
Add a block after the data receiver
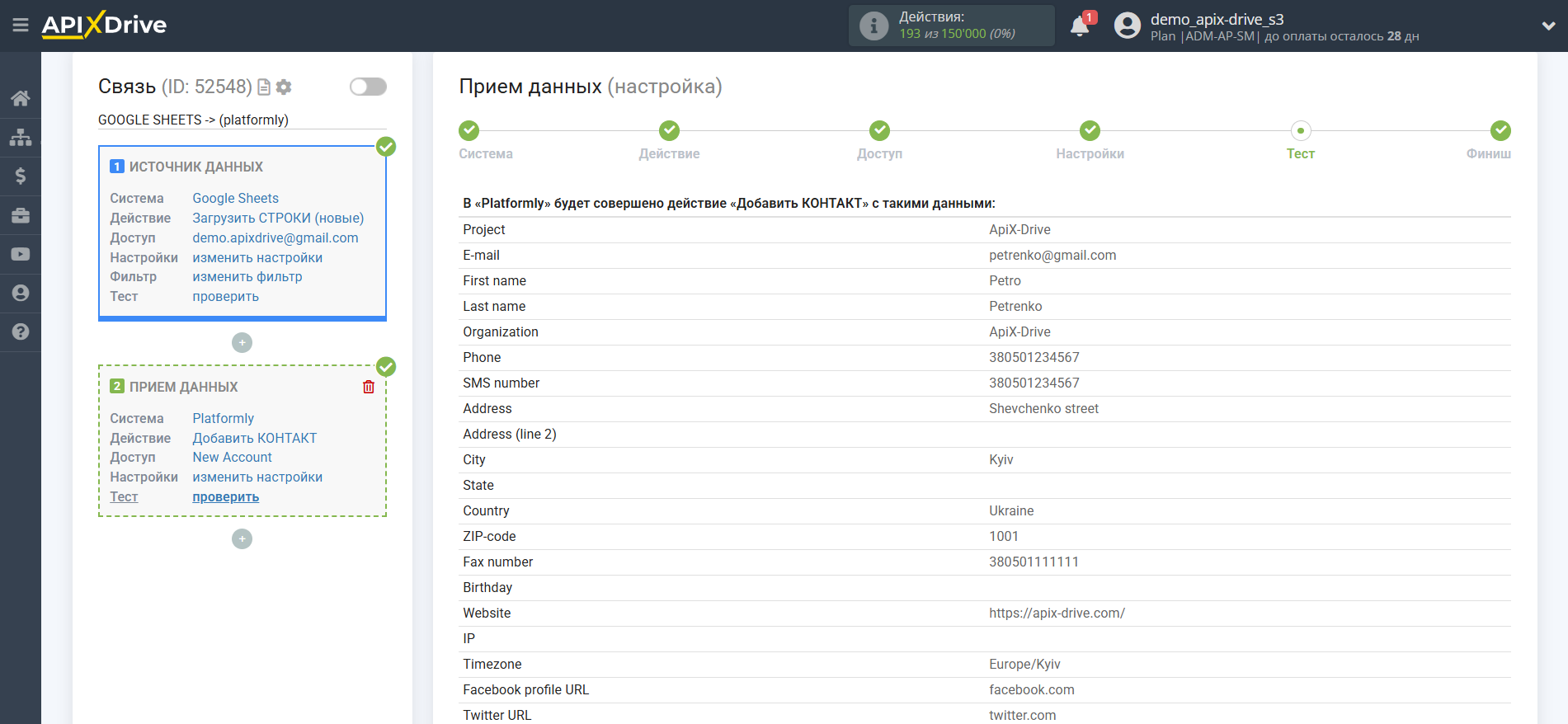(x=242, y=538)
